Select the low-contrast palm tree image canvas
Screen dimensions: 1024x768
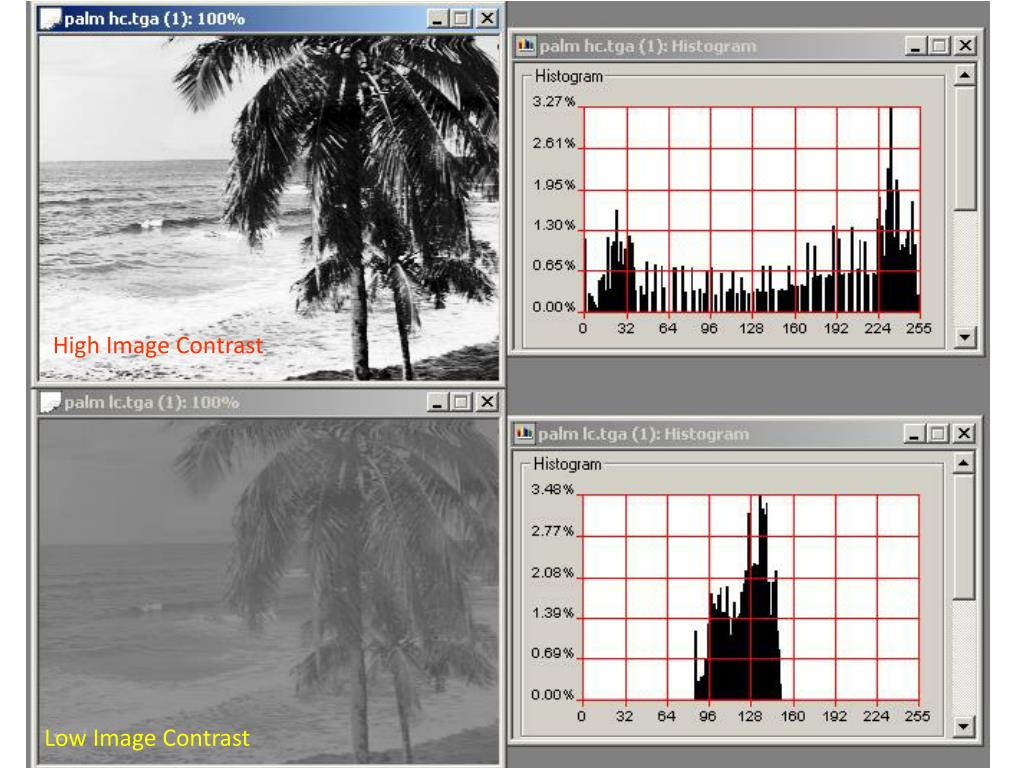(x=268, y=592)
